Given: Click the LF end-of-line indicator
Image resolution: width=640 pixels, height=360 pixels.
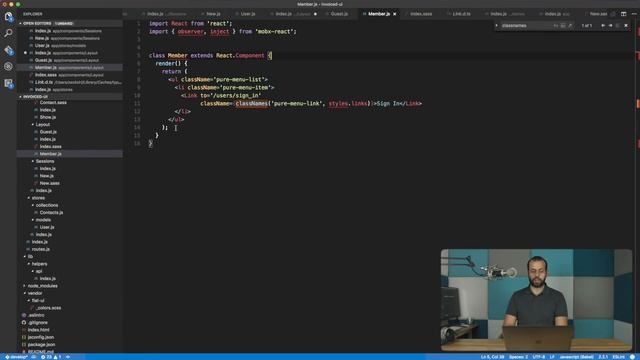Looking at the screenshot, I should point(552,357).
